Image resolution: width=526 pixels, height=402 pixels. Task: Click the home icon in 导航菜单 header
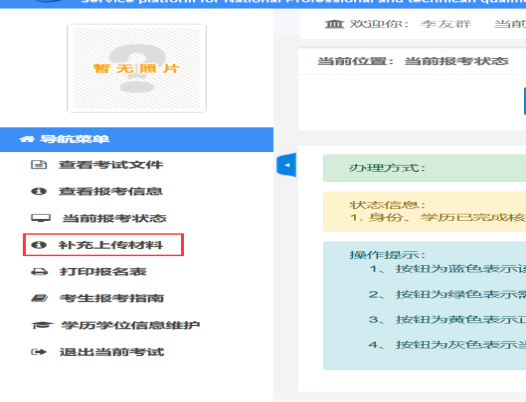point(27,139)
